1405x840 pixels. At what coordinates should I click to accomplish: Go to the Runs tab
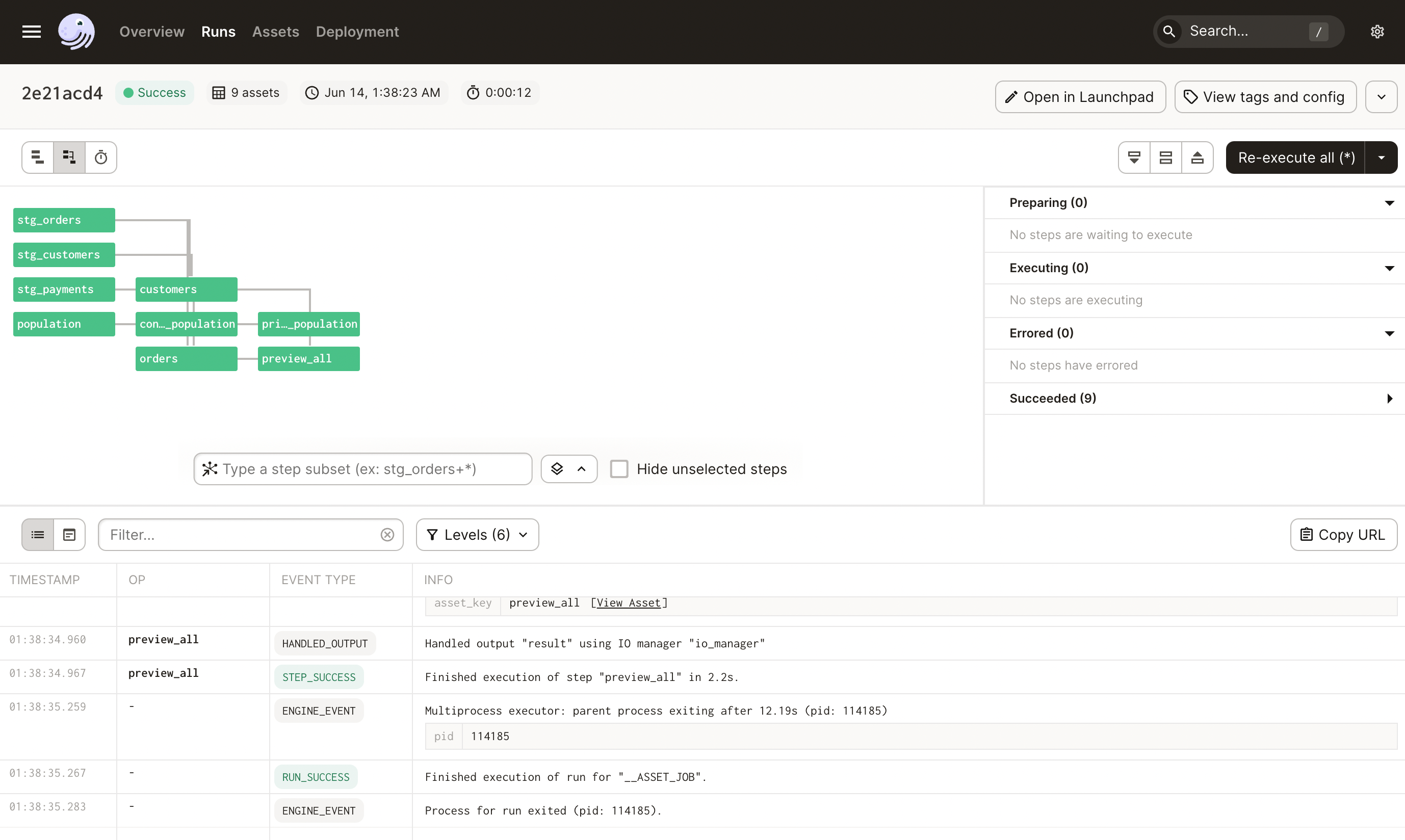point(219,32)
